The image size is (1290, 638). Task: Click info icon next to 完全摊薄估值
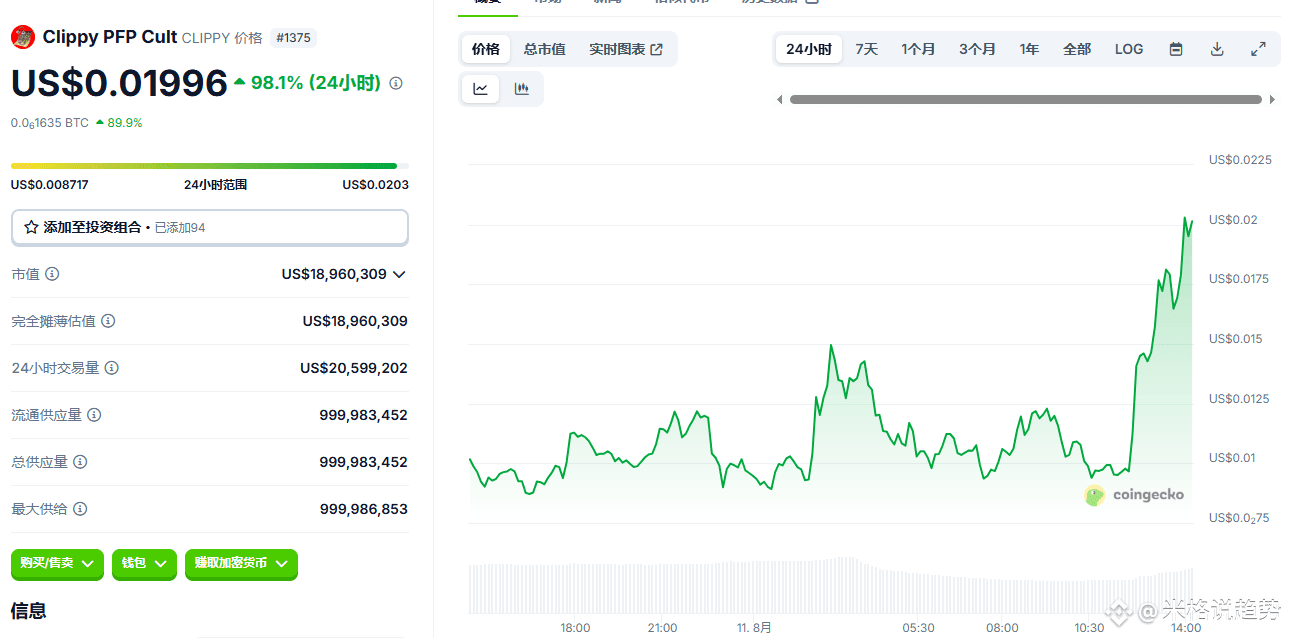(108, 321)
